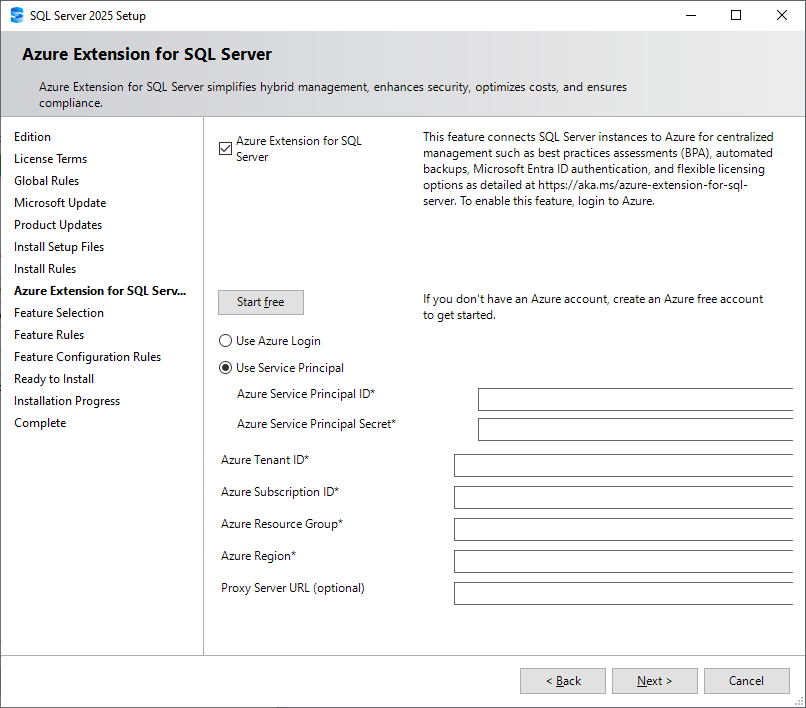
Task: Select Feature Configuration Rules step
Action: [x=87, y=357]
